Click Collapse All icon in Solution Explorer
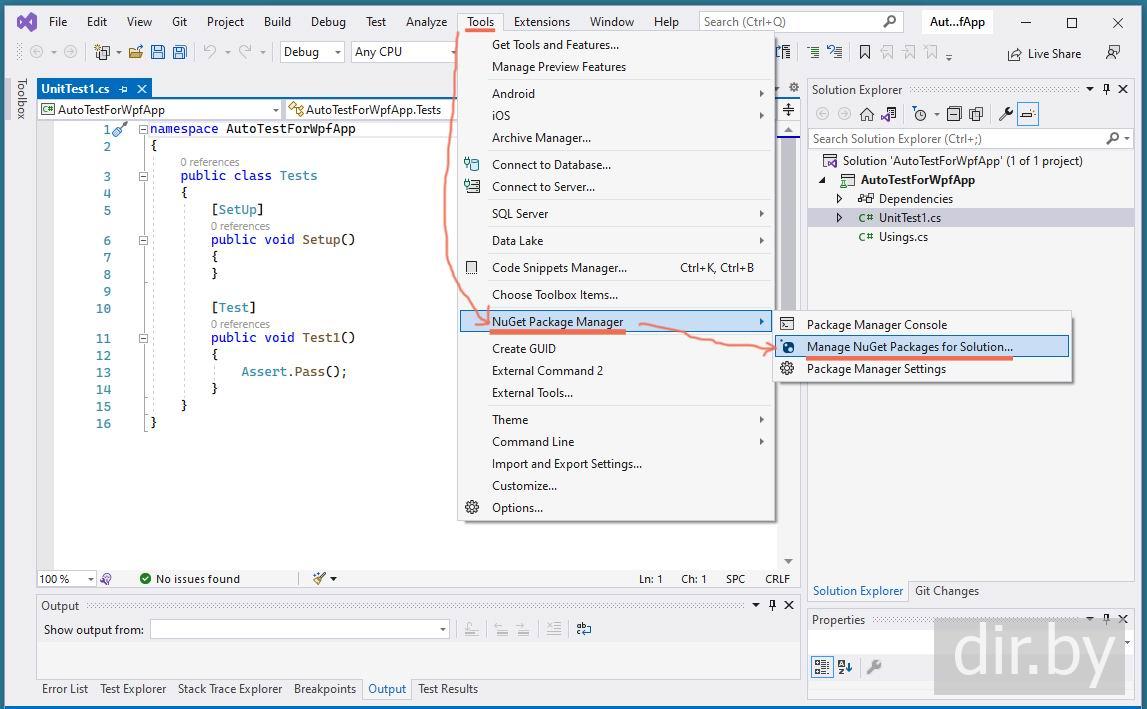1147x709 pixels. click(x=954, y=115)
